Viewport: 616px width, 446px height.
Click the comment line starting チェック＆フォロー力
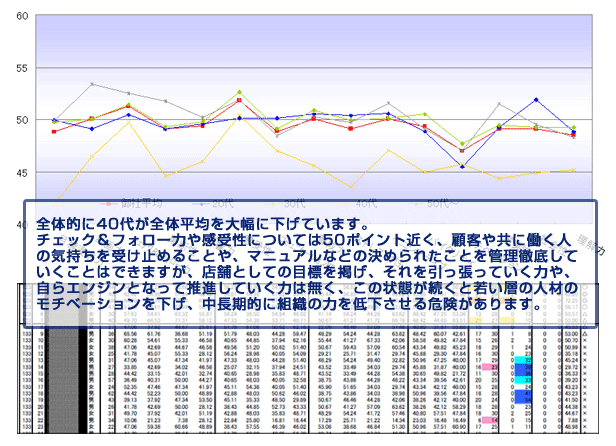(302, 240)
